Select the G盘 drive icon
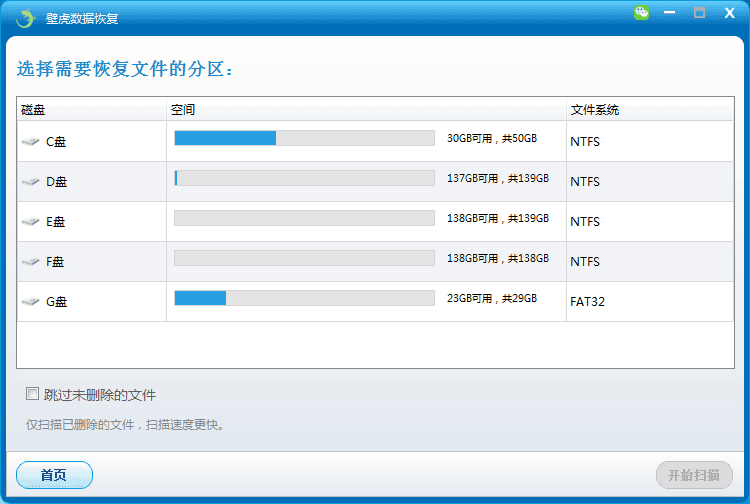 point(31,302)
